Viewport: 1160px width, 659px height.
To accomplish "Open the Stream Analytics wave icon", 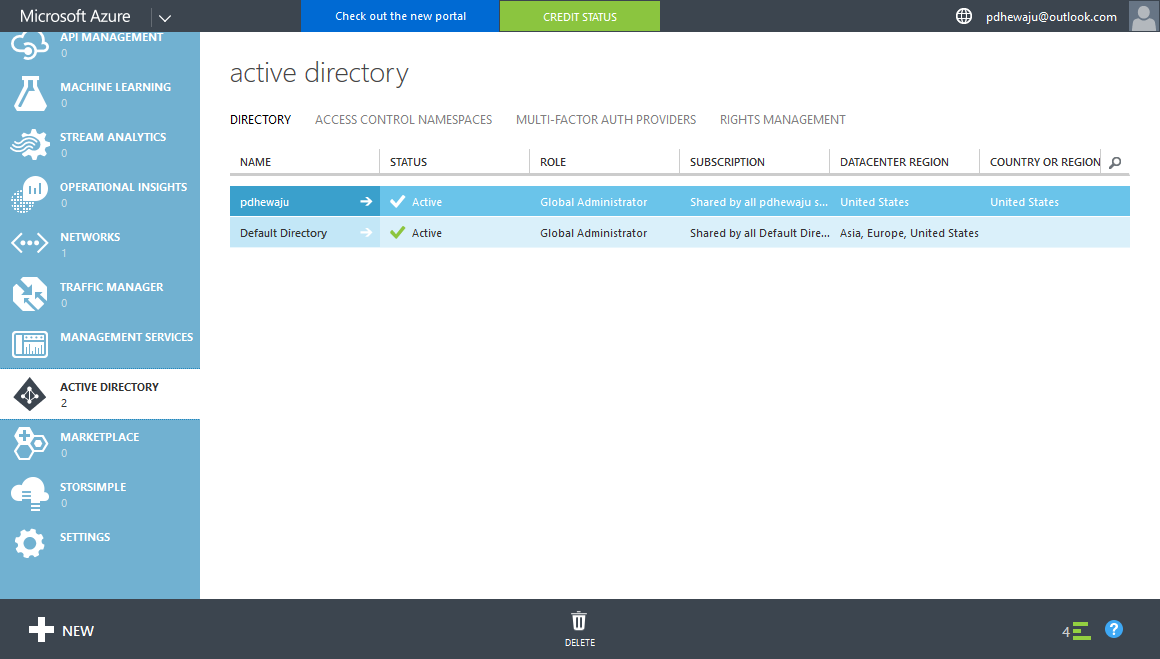I will [30, 144].
